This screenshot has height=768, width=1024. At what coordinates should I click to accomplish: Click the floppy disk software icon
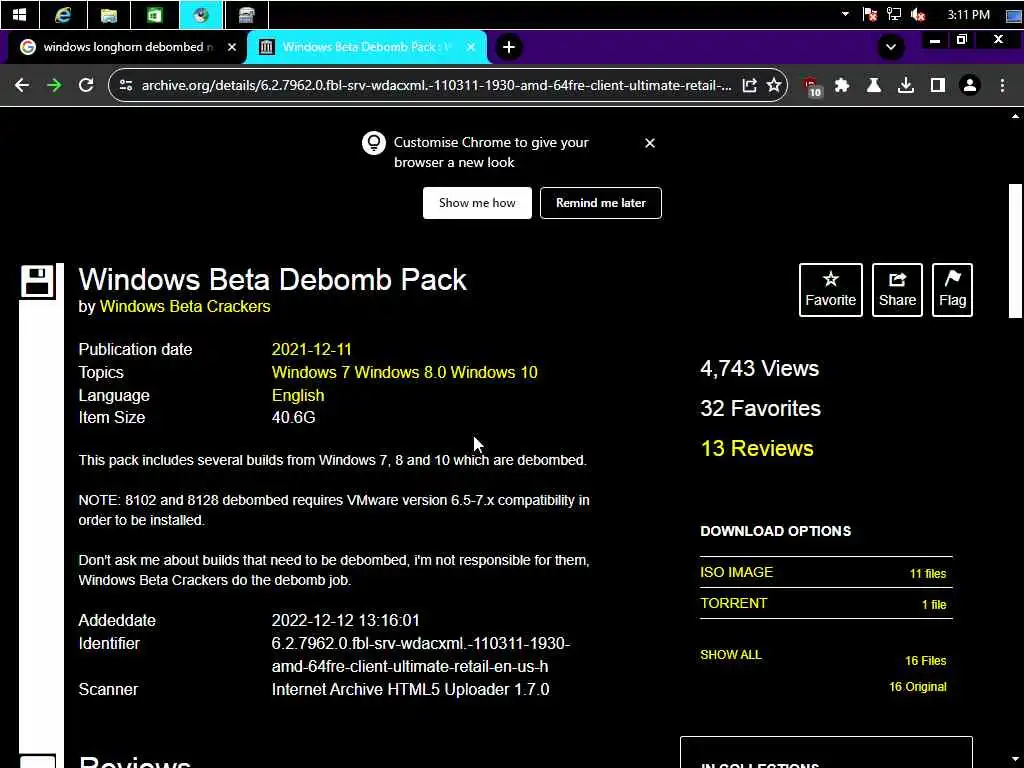[x=37, y=281]
